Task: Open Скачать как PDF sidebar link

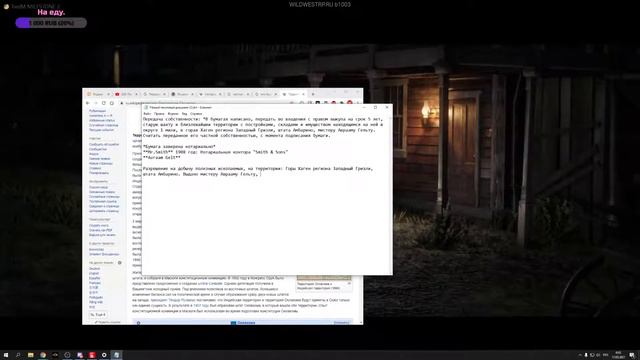Action: point(100,230)
